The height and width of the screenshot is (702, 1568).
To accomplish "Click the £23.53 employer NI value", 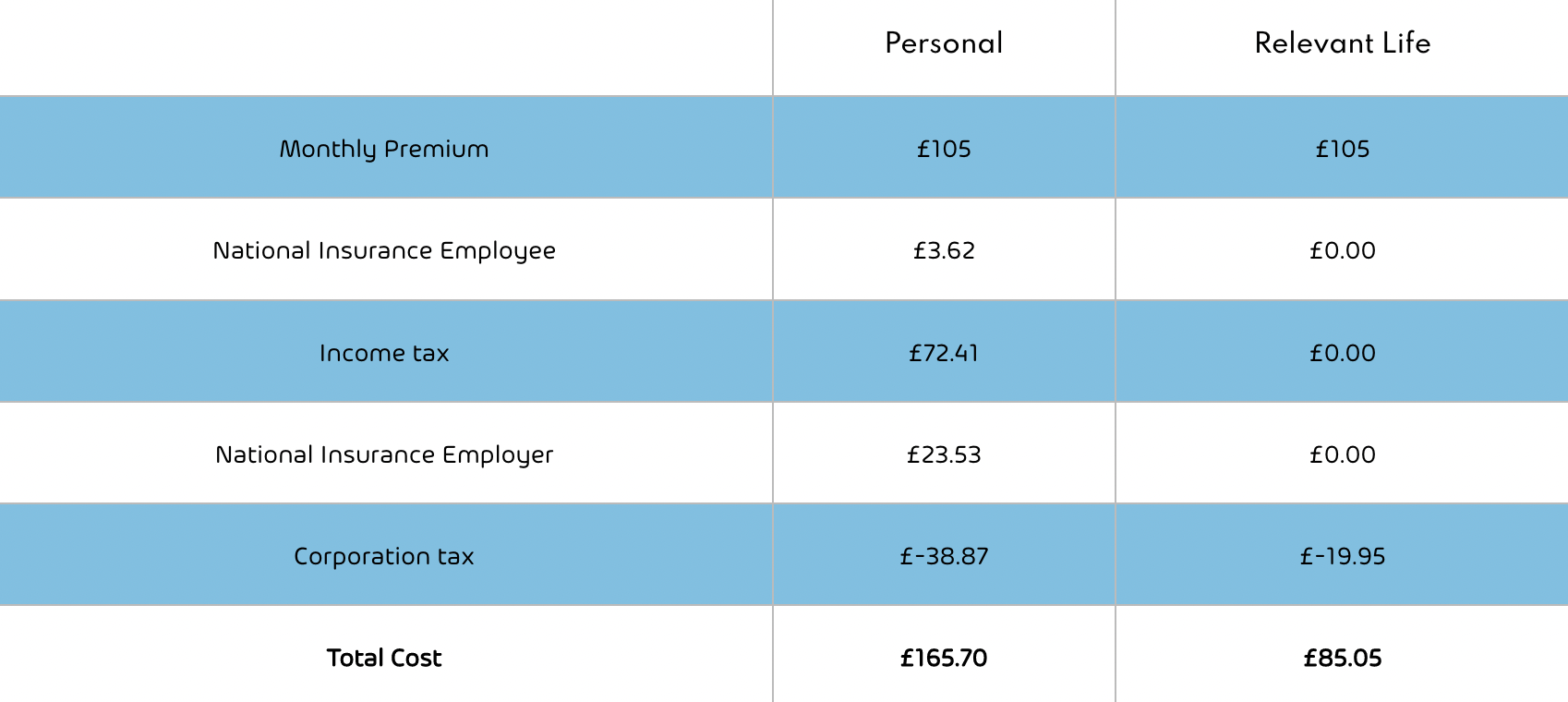I will pos(944,454).
